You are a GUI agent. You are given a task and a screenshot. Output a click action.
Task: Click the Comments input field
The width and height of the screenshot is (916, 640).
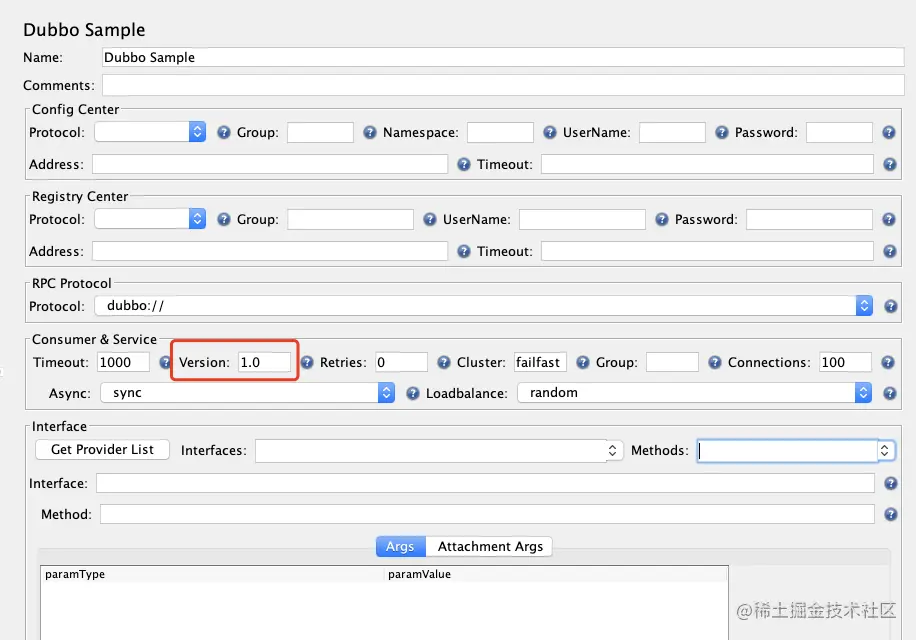pyautogui.click(x=503, y=85)
